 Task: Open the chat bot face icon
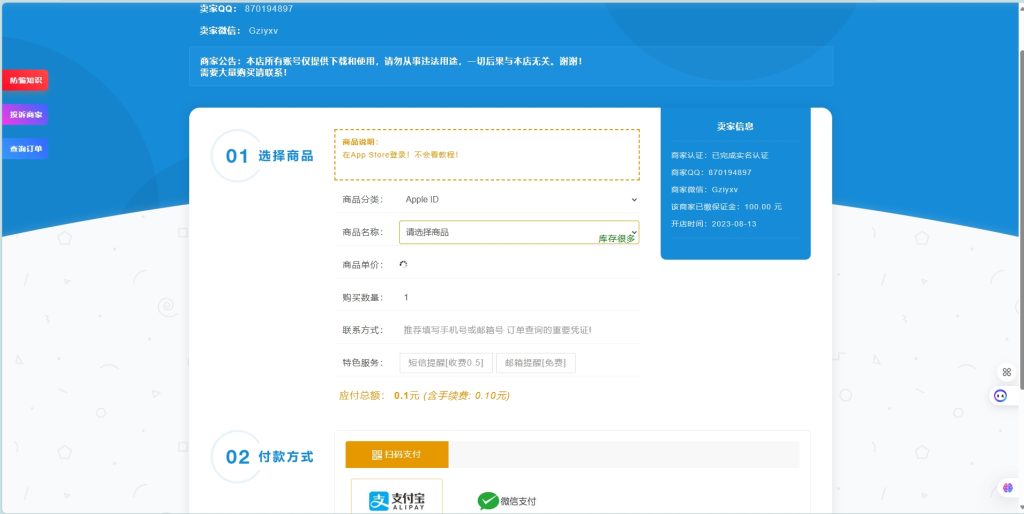[x=1000, y=395]
